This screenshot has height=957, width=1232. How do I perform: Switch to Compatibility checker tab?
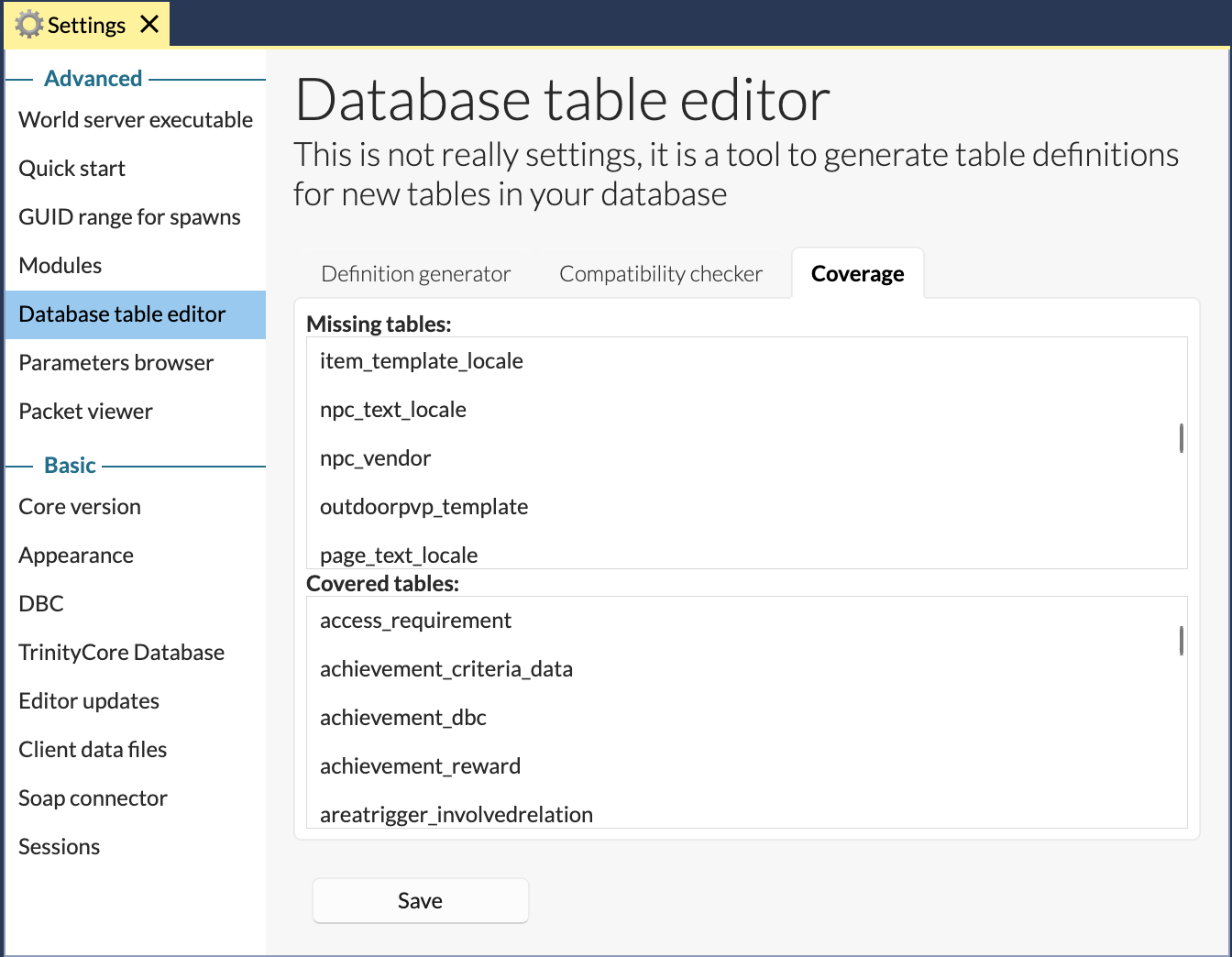click(x=661, y=274)
